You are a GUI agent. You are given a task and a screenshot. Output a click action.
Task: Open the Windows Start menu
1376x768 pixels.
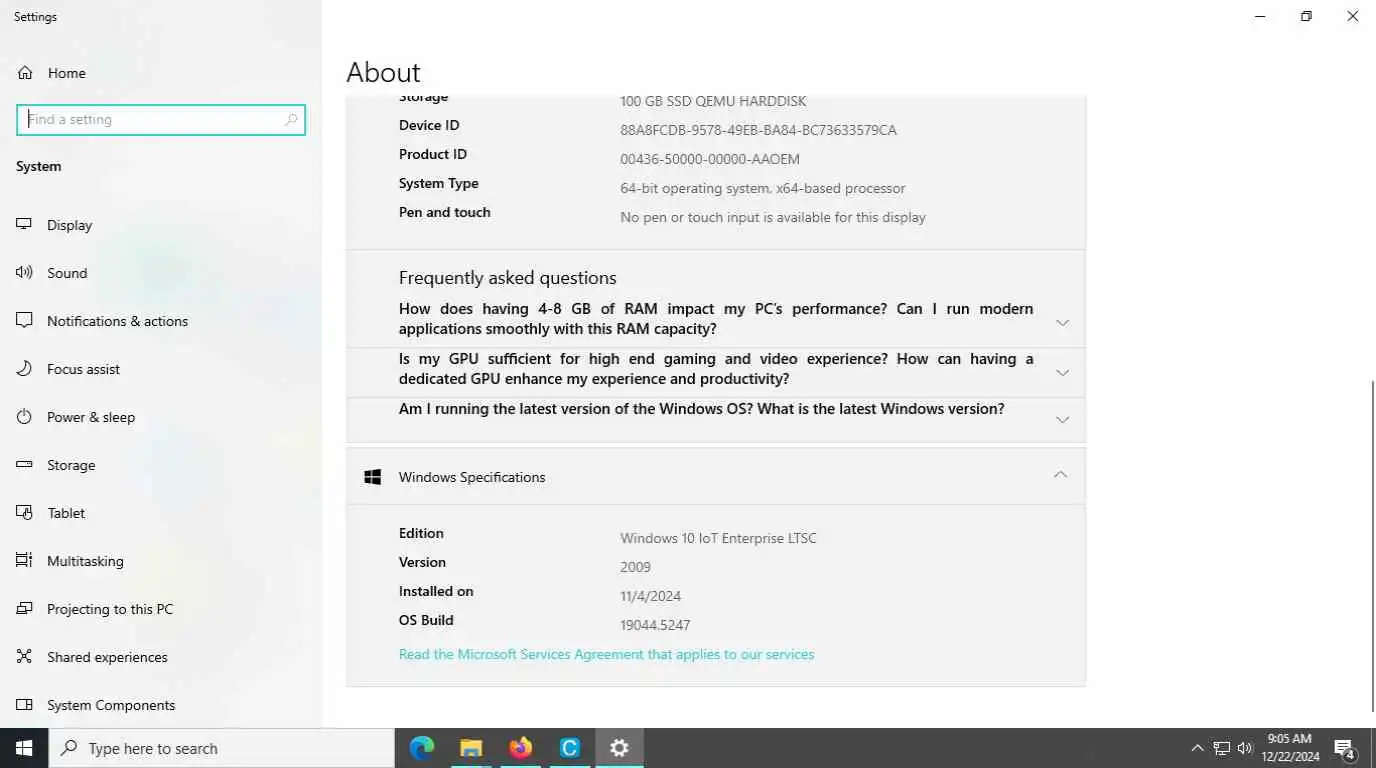tap(24, 748)
